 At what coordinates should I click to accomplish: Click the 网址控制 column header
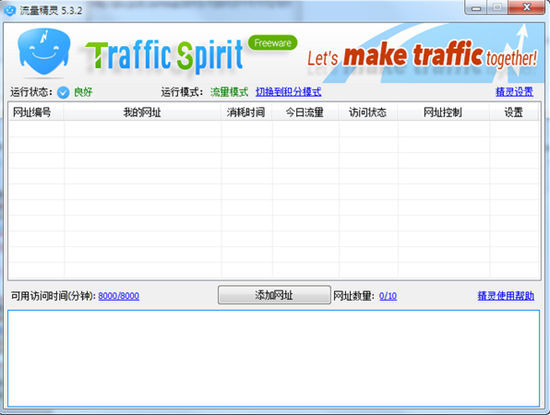click(443, 112)
